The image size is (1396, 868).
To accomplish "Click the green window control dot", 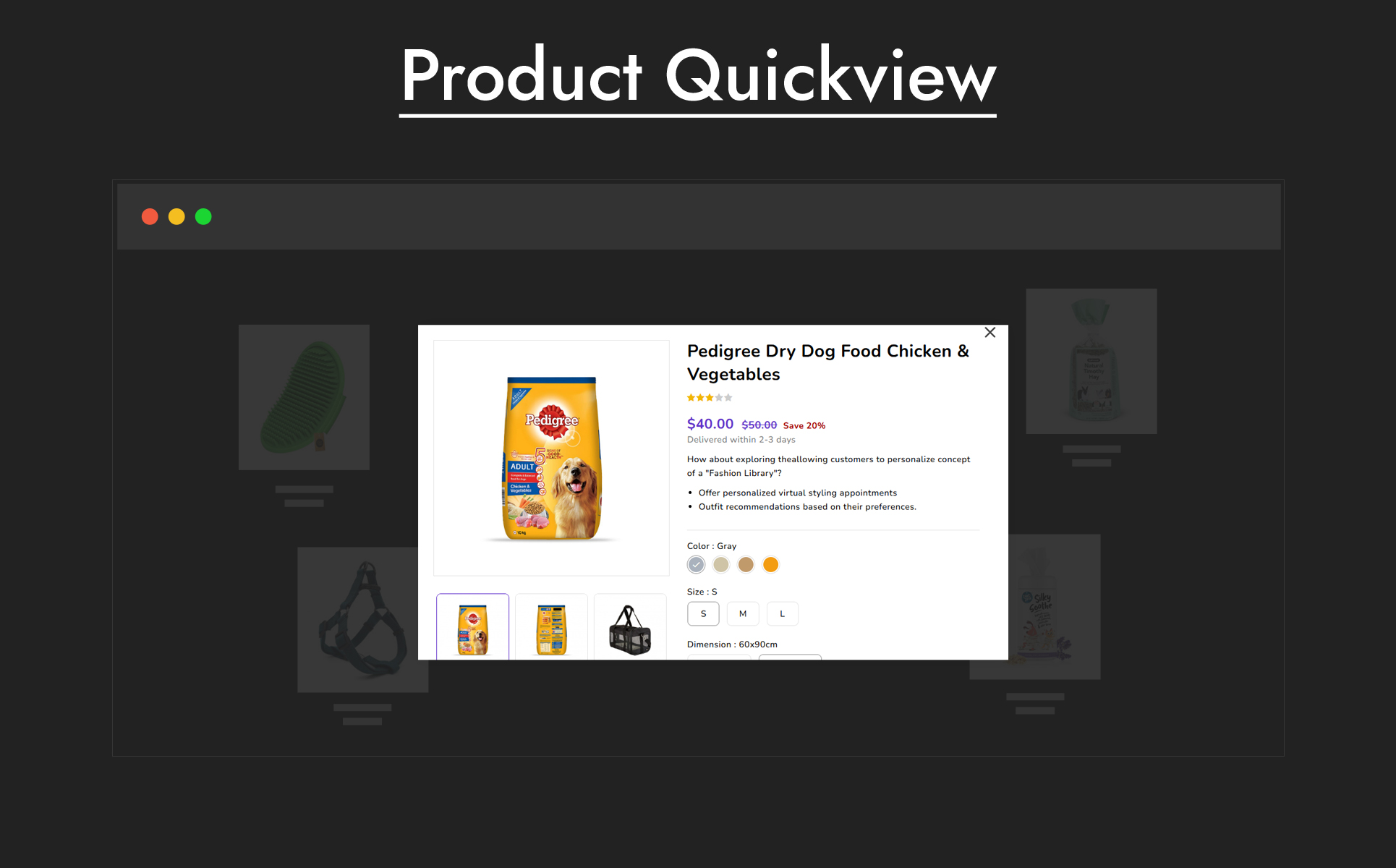I will coord(203,217).
